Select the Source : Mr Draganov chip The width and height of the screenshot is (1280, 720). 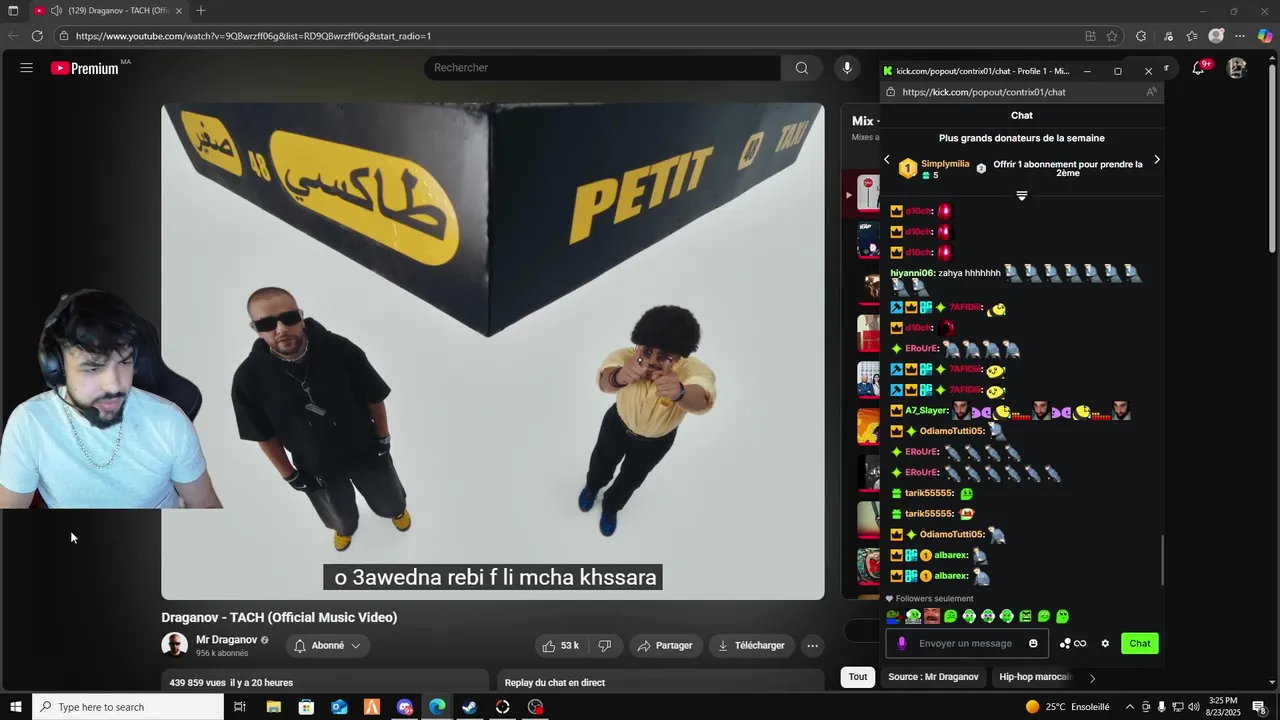[x=933, y=677]
